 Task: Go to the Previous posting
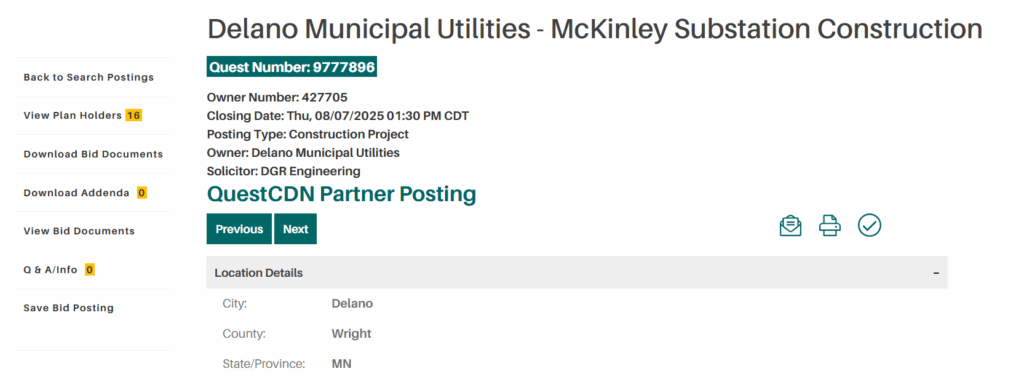[239, 229]
